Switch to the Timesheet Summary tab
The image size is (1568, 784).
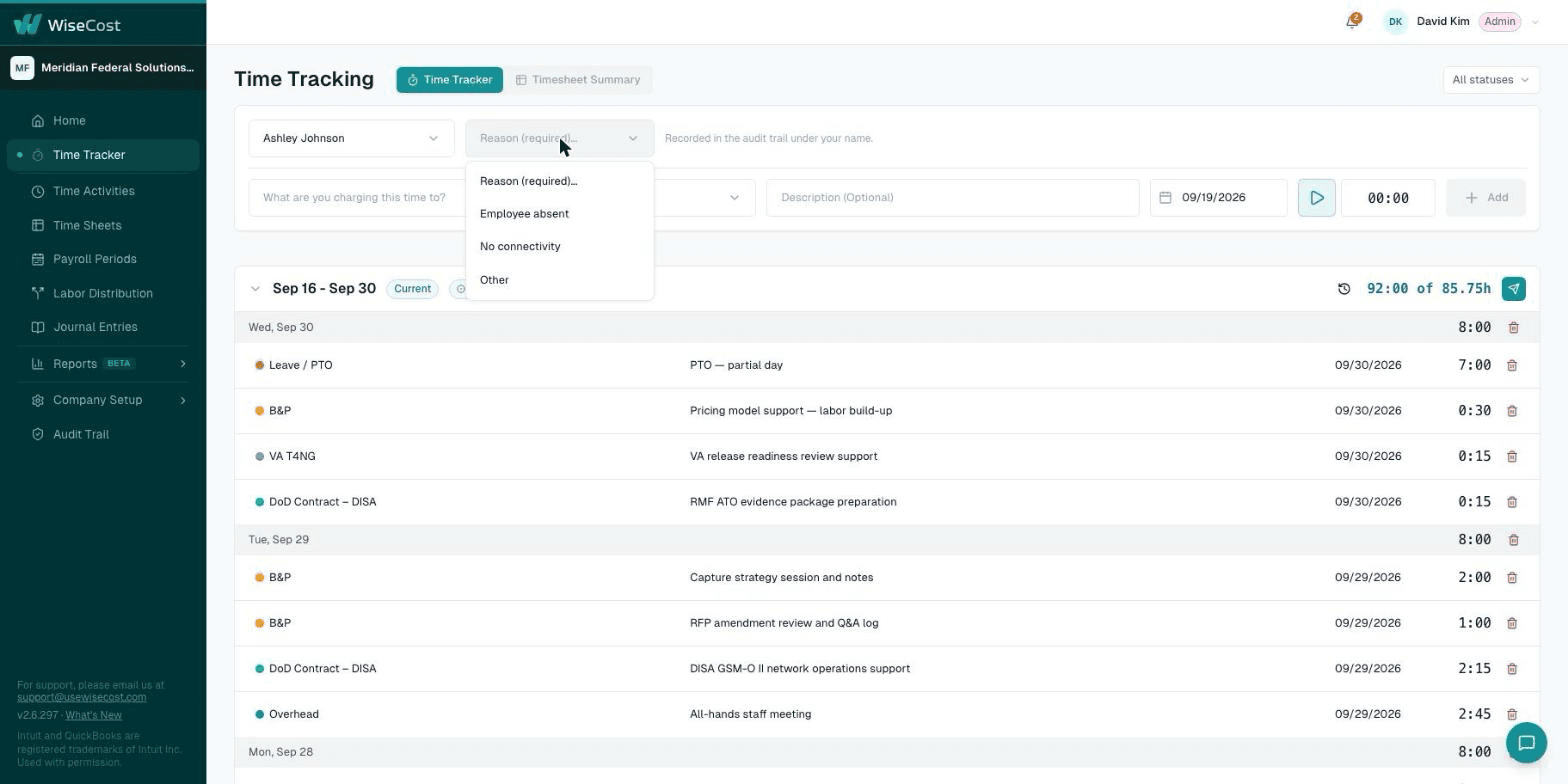(578, 80)
